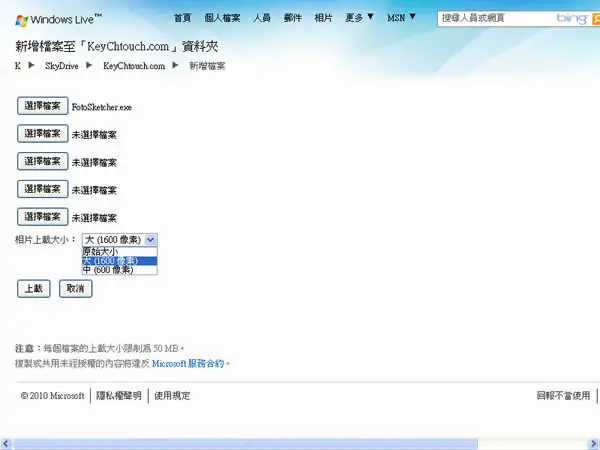The width and height of the screenshot is (600, 450).
Task: Open the 郵件 navigation item
Action: pos(293,18)
